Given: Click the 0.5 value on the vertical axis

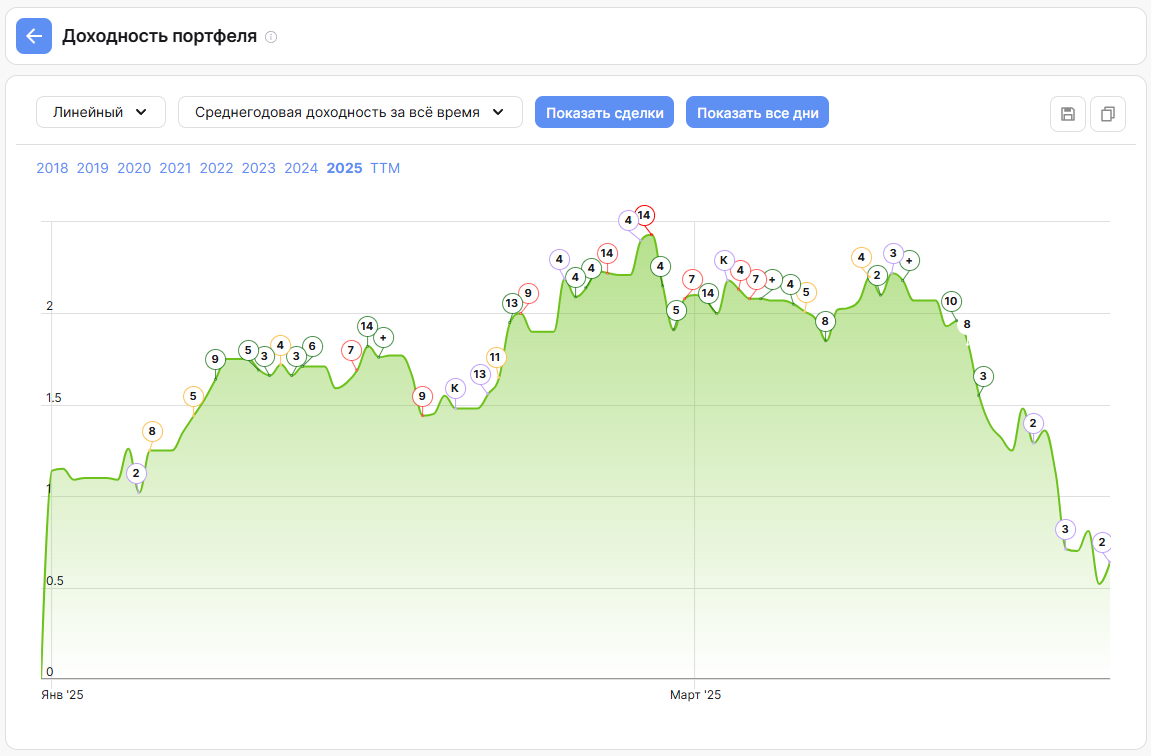Looking at the screenshot, I should pyautogui.click(x=54, y=581).
